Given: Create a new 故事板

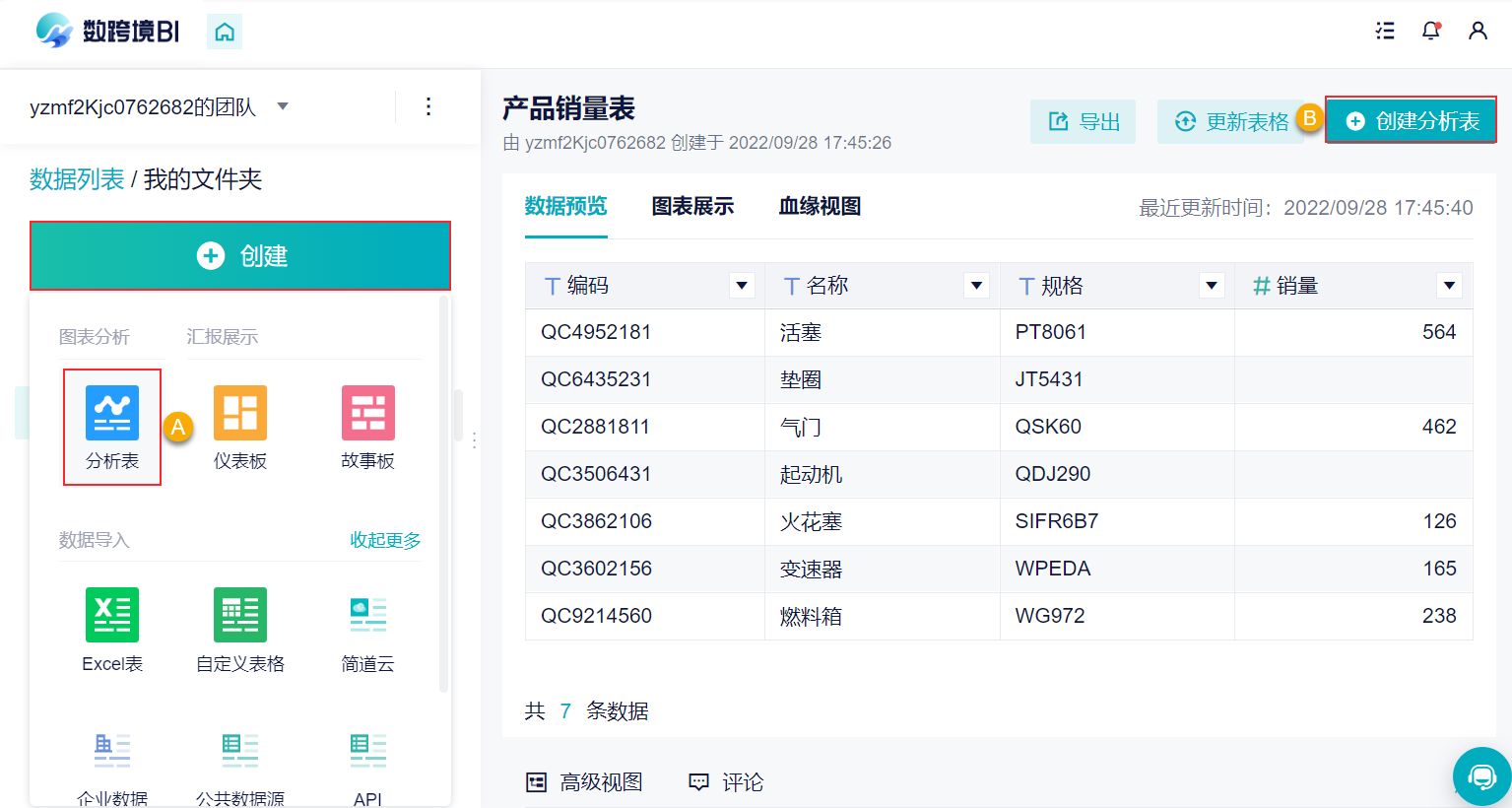Looking at the screenshot, I should 368,427.
